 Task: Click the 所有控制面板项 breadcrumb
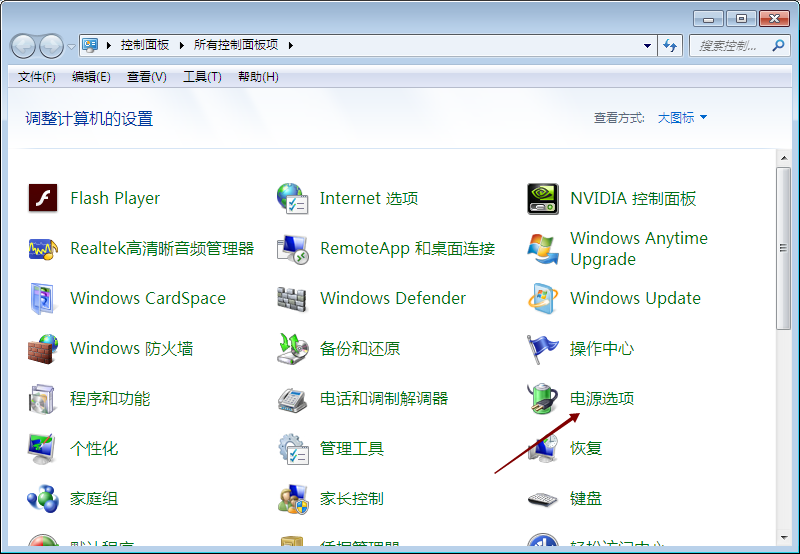pyautogui.click(x=236, y=45)
